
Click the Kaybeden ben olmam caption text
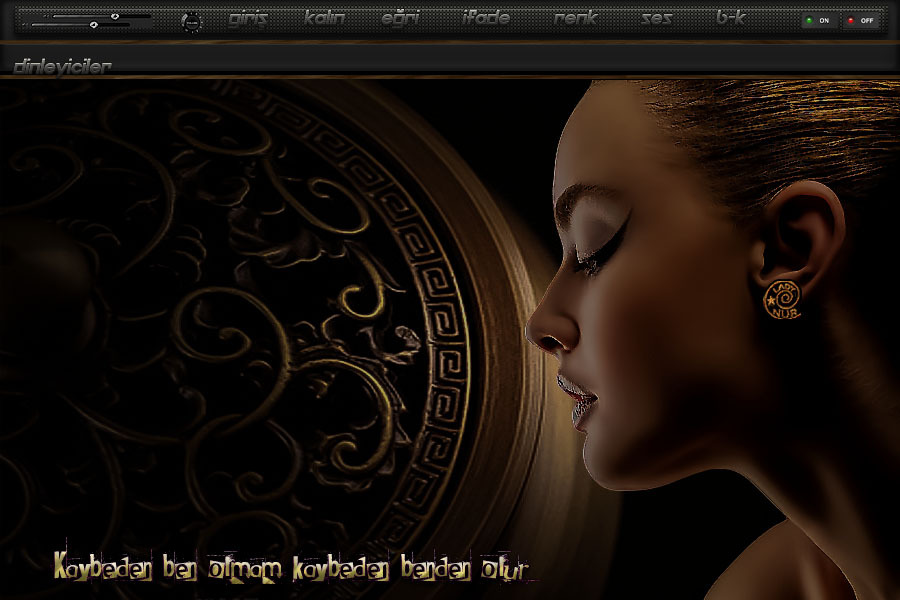click(290, 568)
